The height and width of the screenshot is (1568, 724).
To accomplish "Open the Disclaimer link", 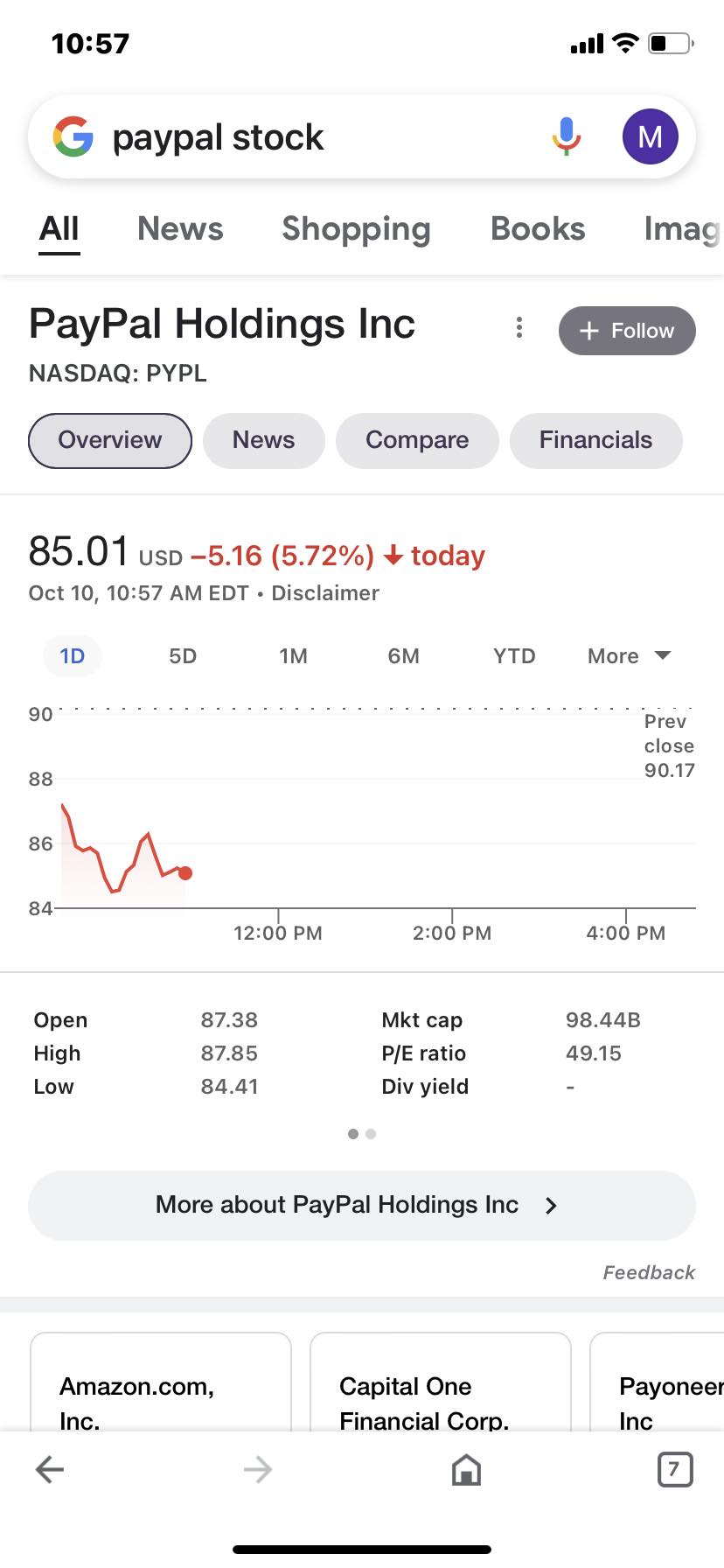I will pos(325,593).
